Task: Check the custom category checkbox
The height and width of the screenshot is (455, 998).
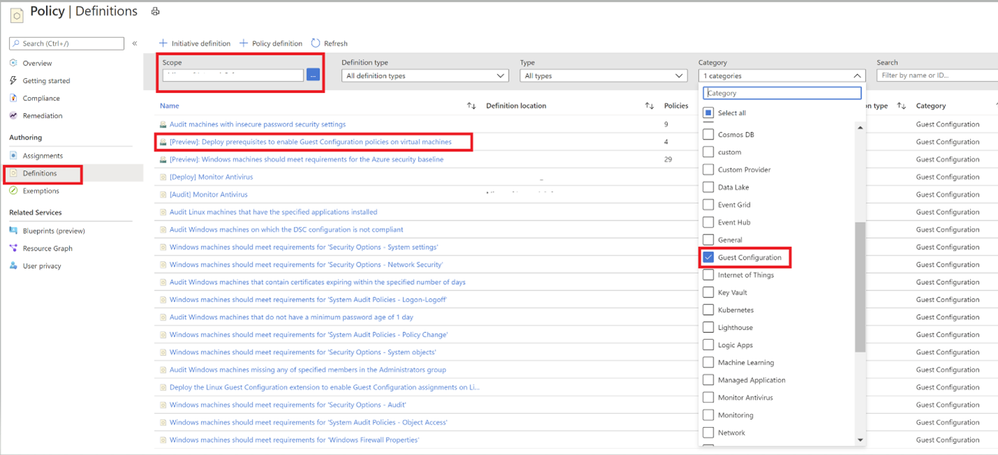Action: click(x=708, y=152)
